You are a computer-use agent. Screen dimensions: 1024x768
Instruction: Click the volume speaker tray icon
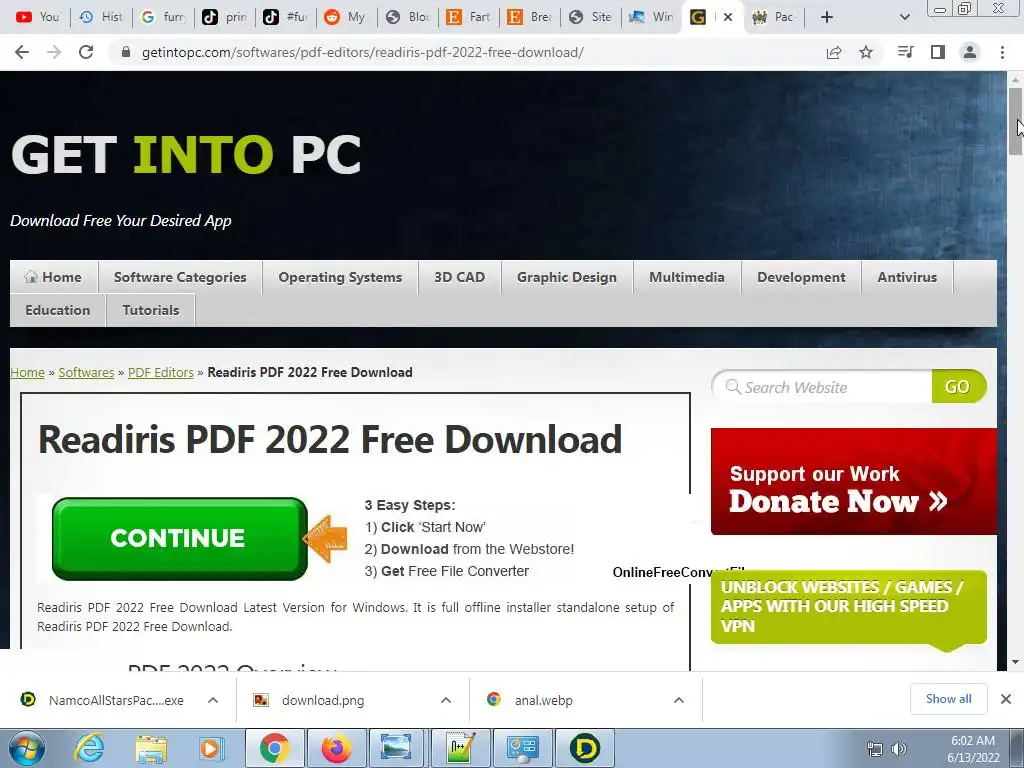click(x=899, y=748)
